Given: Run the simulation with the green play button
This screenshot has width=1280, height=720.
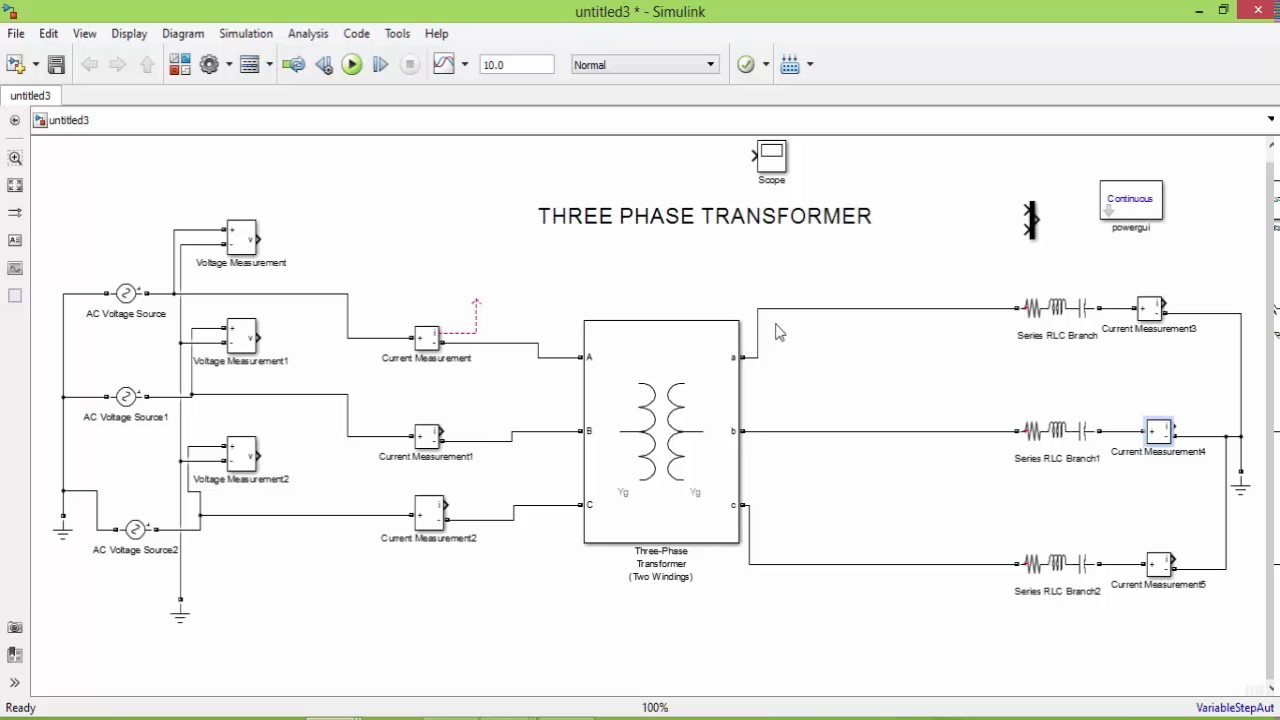Looking at the screenshot, I should pyautogui.click(x=351, y=65).
